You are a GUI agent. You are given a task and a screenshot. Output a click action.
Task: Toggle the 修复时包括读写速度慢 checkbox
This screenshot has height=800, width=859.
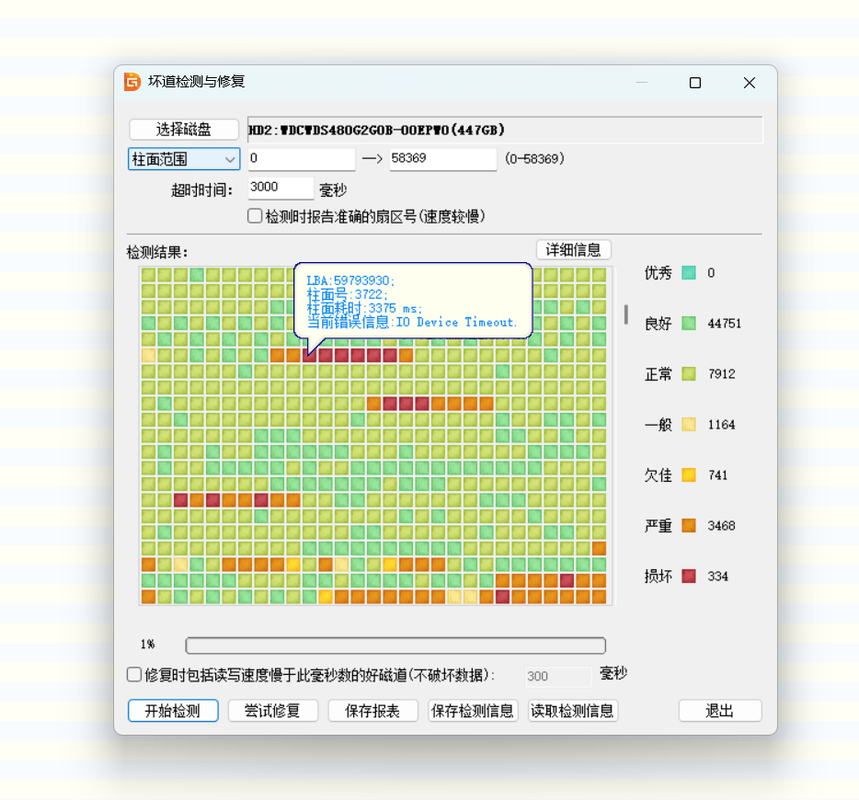[x=134, y=675]
